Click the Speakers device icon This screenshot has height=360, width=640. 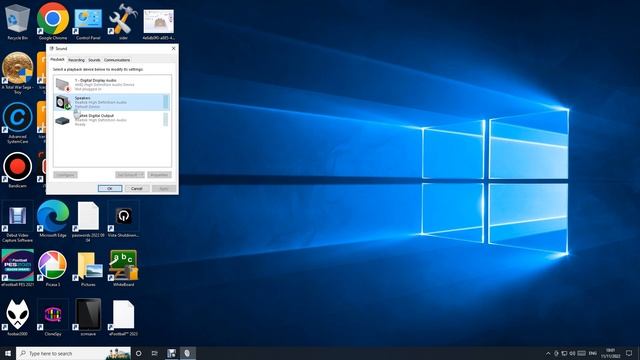point(63,102)
